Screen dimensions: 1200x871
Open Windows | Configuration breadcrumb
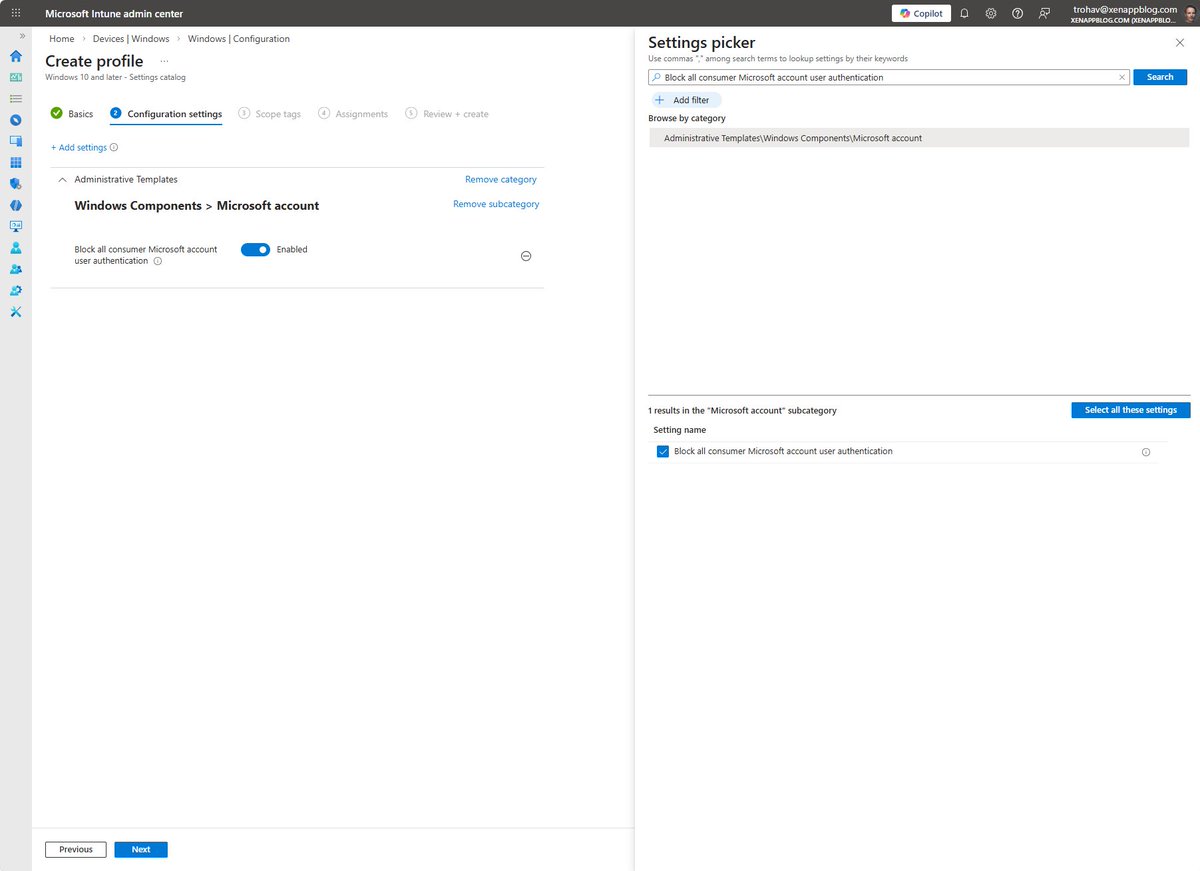point(239,39)
